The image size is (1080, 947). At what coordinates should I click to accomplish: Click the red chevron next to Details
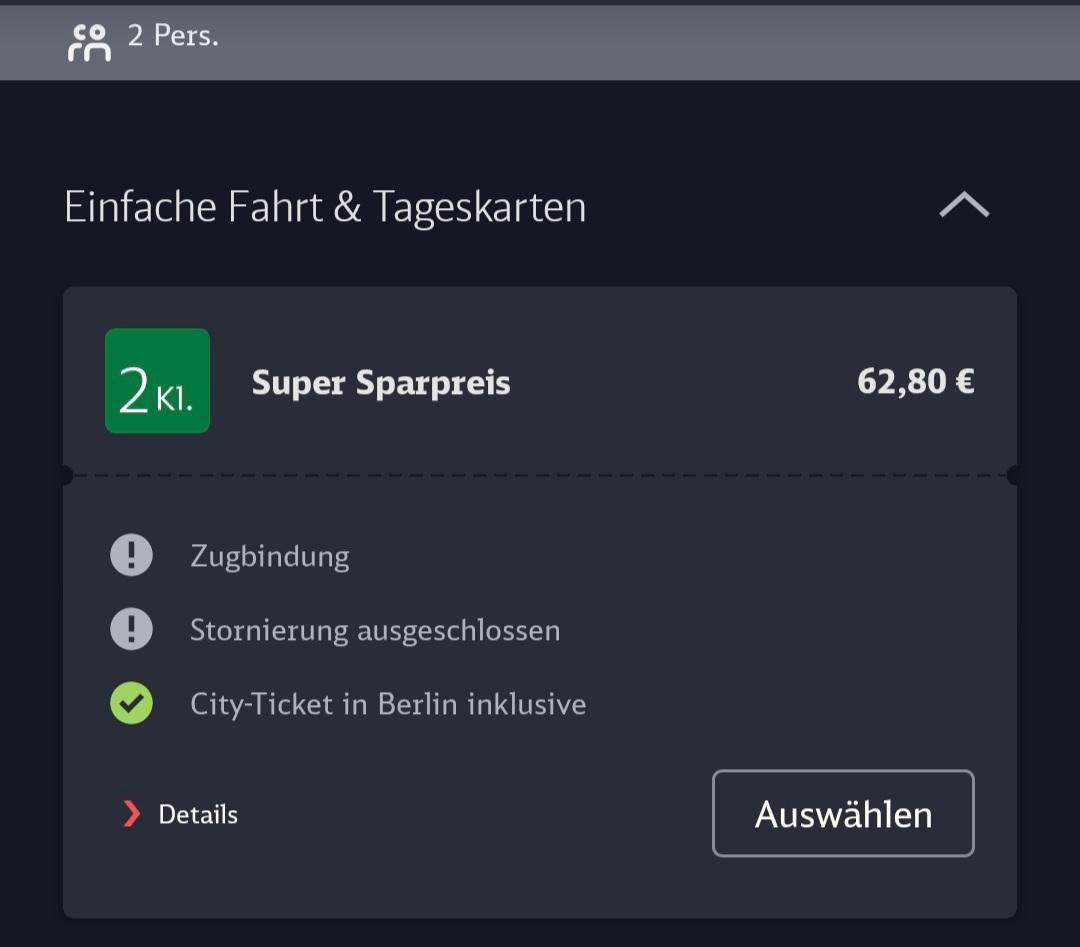pos(131,813)
